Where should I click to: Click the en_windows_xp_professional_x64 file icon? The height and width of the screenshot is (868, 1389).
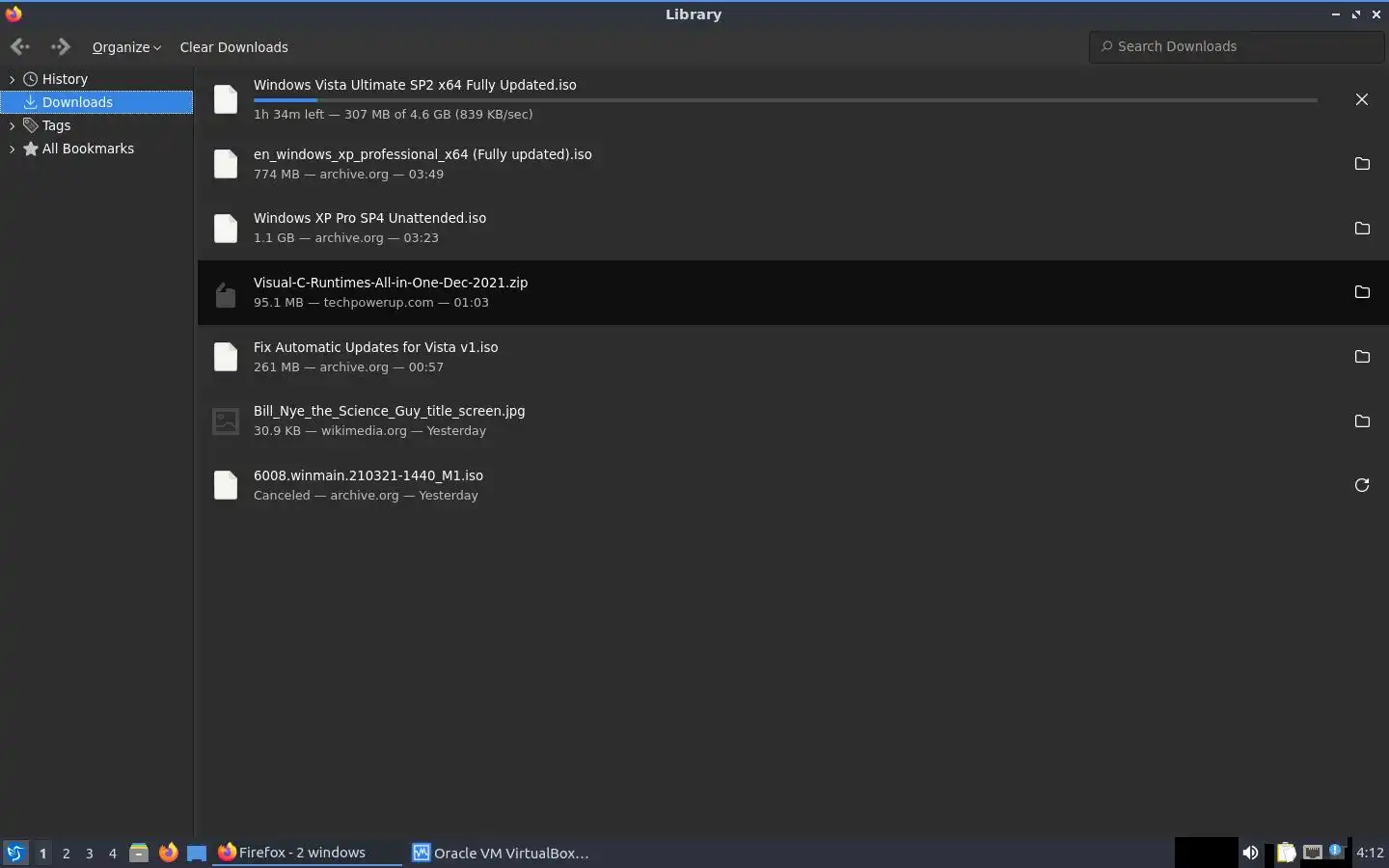(225, 164)
